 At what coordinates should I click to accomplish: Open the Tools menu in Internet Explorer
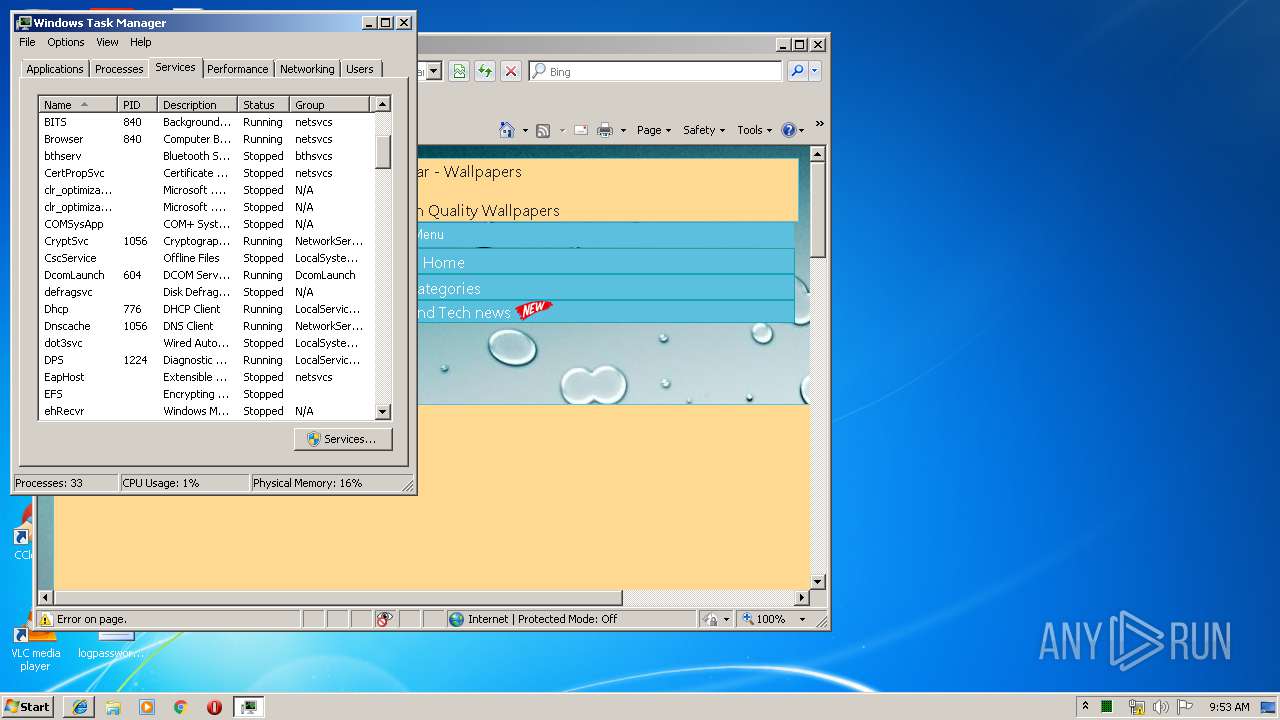click(755, 130)
